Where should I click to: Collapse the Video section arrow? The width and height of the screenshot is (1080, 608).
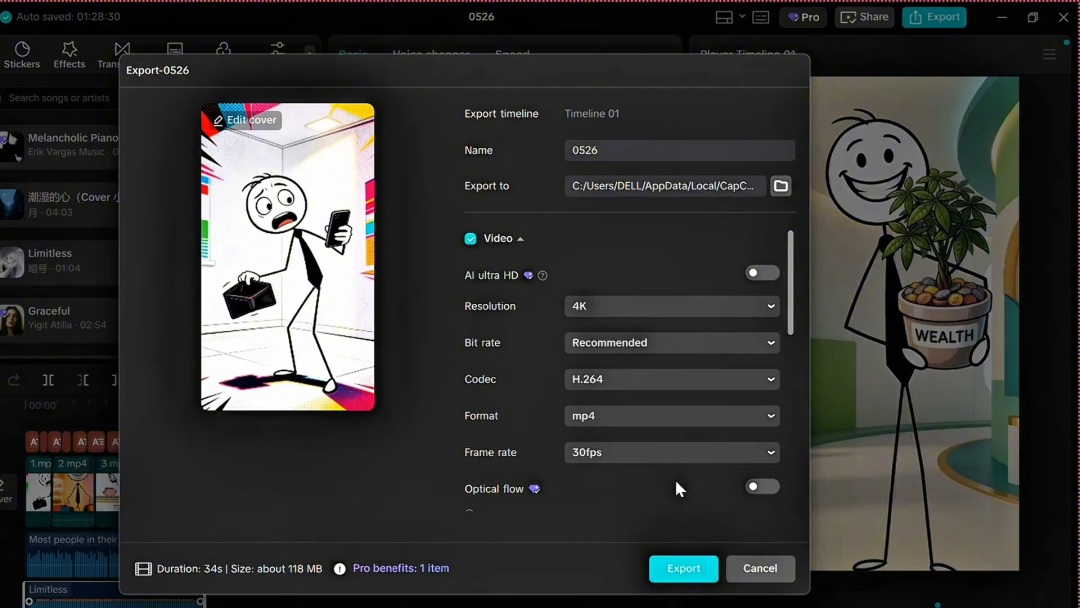tap(521, 239)
